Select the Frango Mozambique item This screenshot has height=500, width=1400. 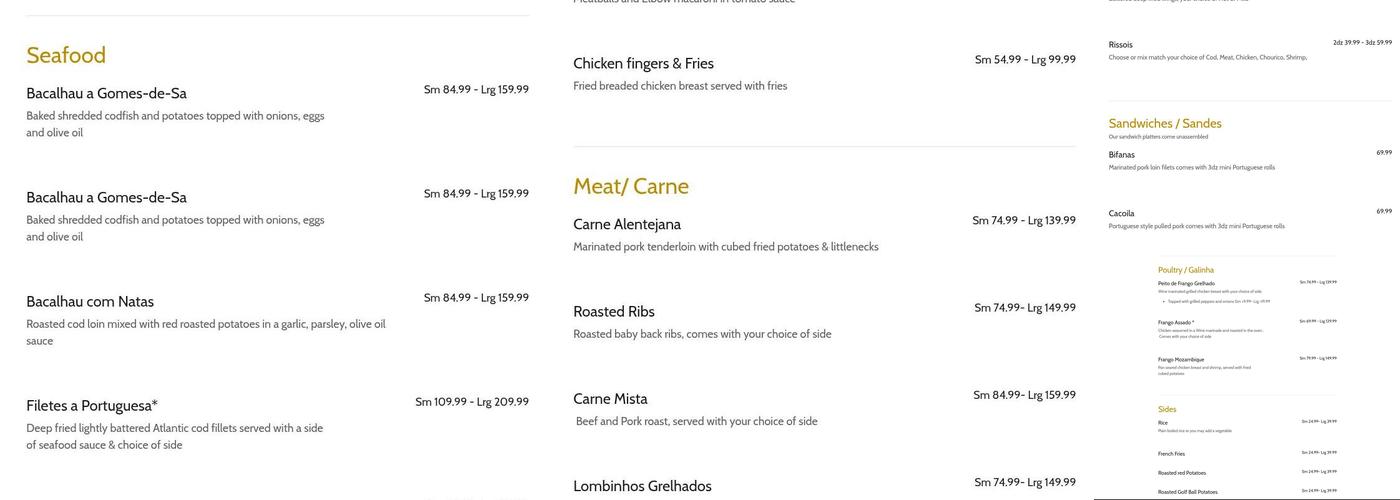tap(1181, 359)
